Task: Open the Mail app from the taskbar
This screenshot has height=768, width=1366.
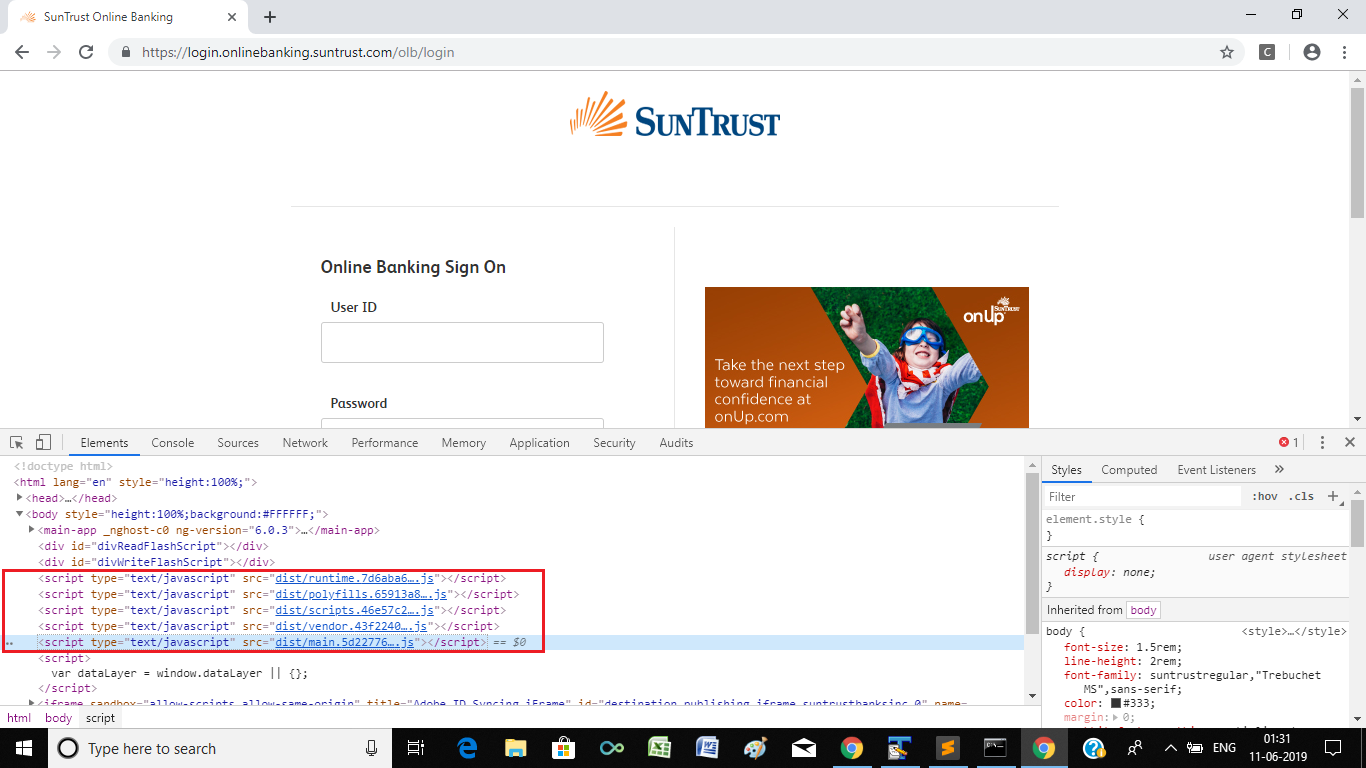Action: click(803, 748)
